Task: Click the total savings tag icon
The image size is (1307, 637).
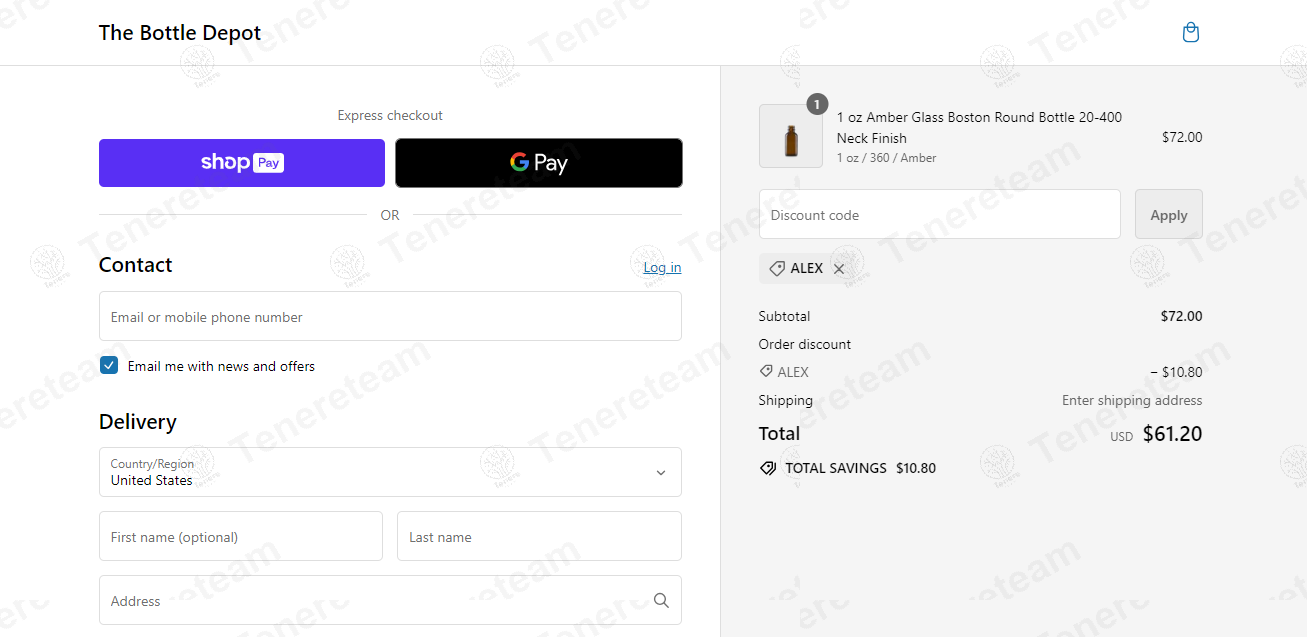Action: [768, 468]
